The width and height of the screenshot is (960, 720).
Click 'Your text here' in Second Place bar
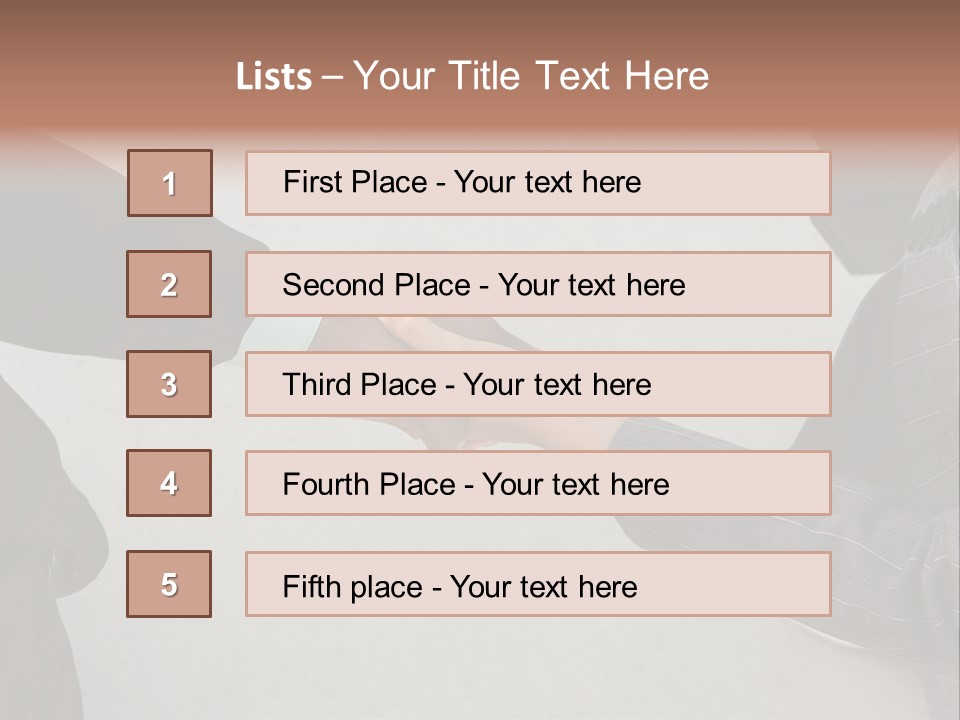591,285
